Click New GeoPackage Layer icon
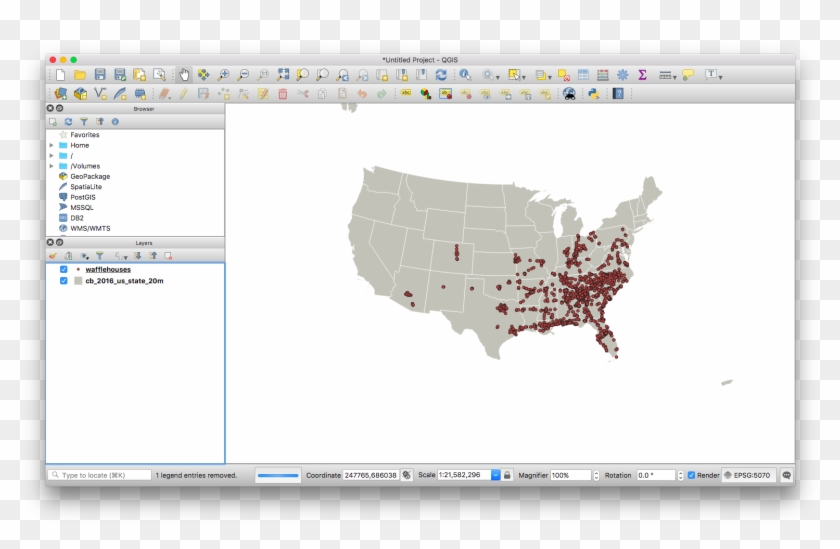 click(x=80, y=94)
